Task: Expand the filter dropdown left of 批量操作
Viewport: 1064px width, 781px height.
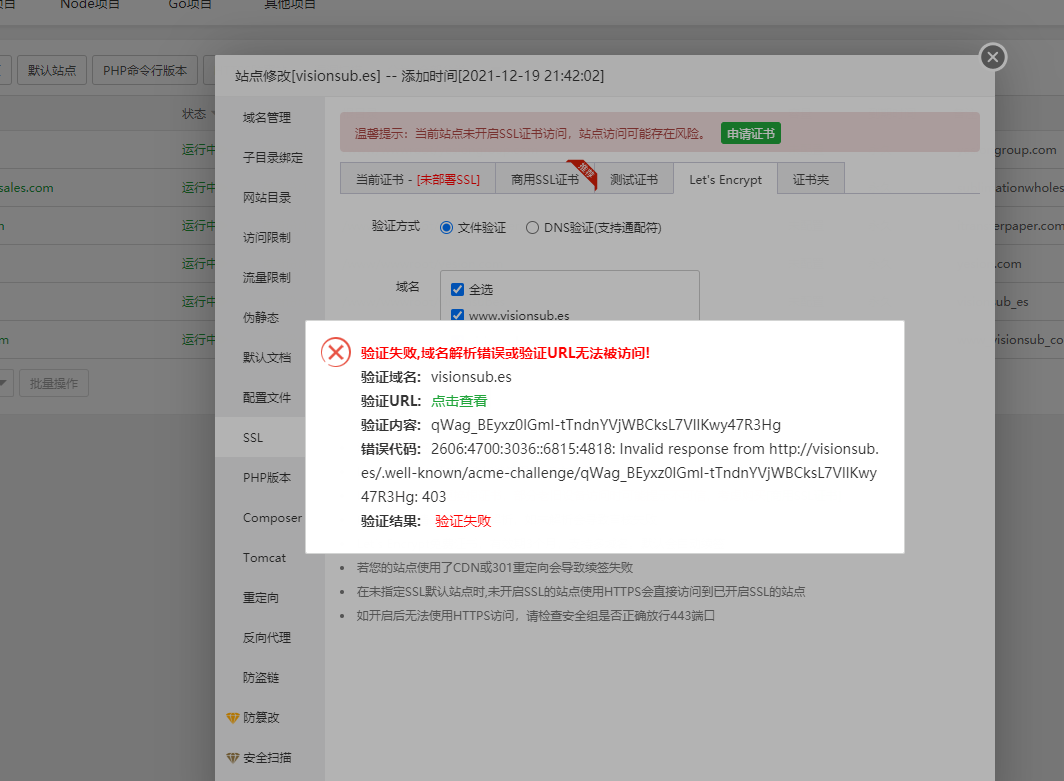Action: (5, 380)
